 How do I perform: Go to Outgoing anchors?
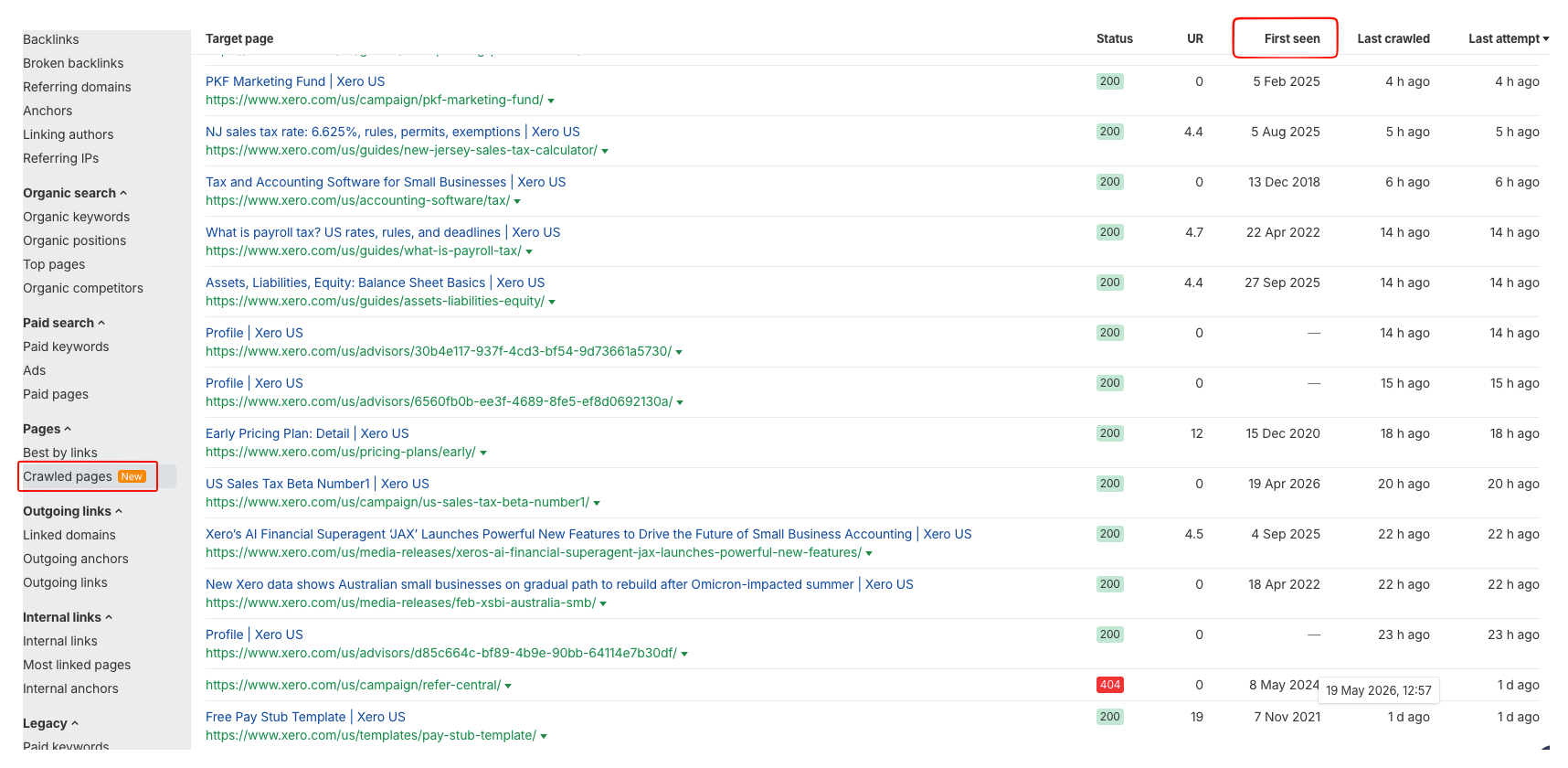tap(76, 559)
